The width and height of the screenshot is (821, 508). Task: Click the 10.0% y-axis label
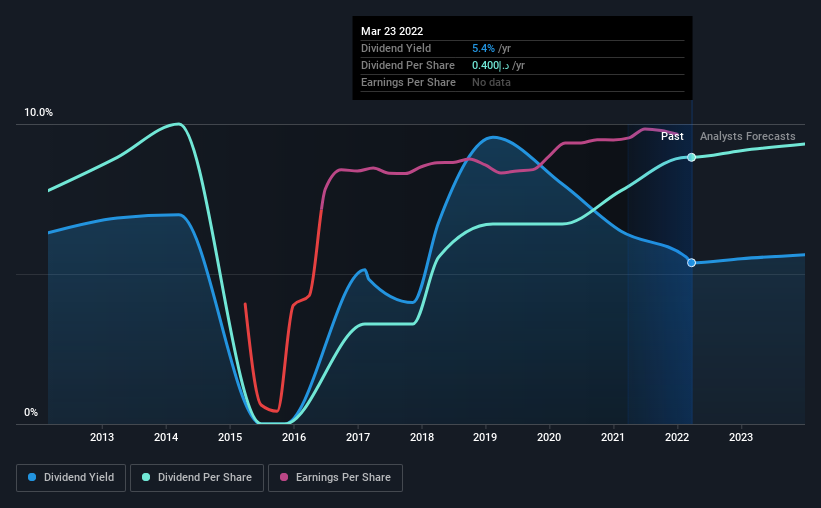pos(38,113)
